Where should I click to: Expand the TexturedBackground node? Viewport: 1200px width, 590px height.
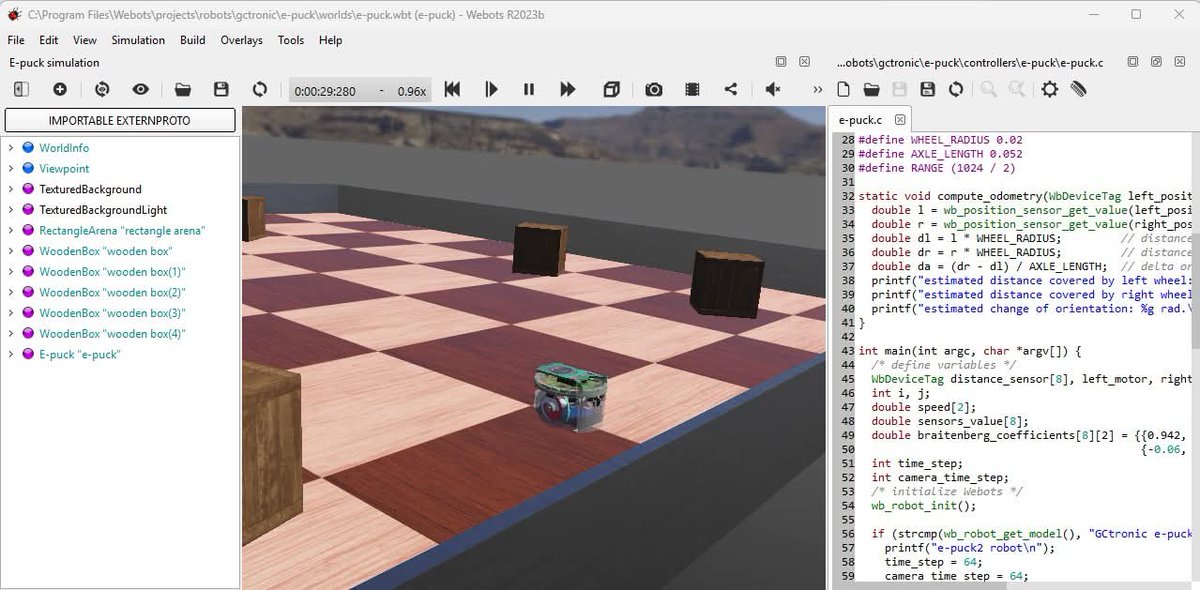(10, 189)
